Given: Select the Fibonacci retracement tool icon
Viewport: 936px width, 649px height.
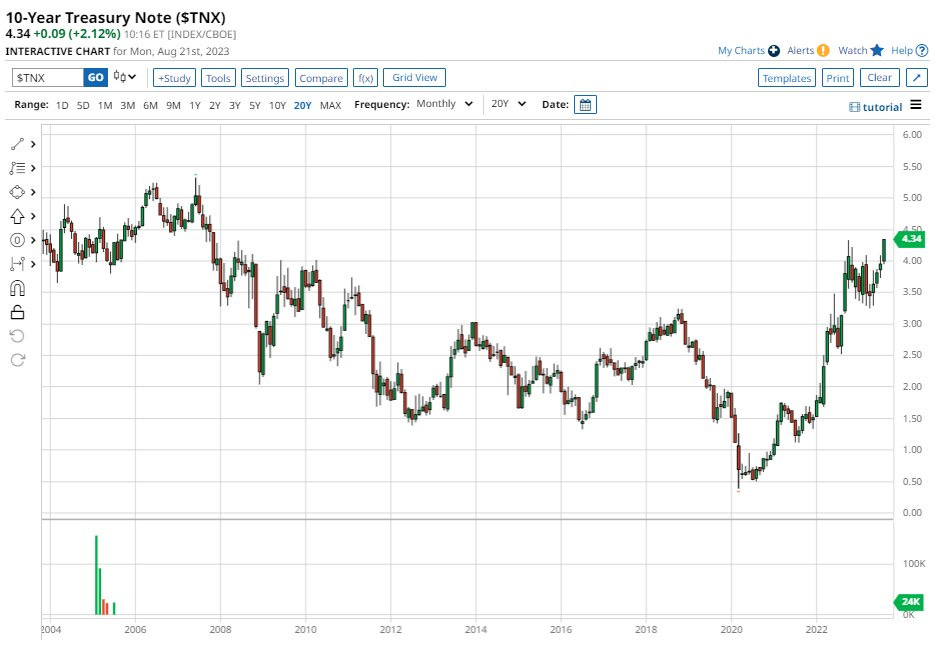Looking at the screenshot, I should click(x=17, y=168).
